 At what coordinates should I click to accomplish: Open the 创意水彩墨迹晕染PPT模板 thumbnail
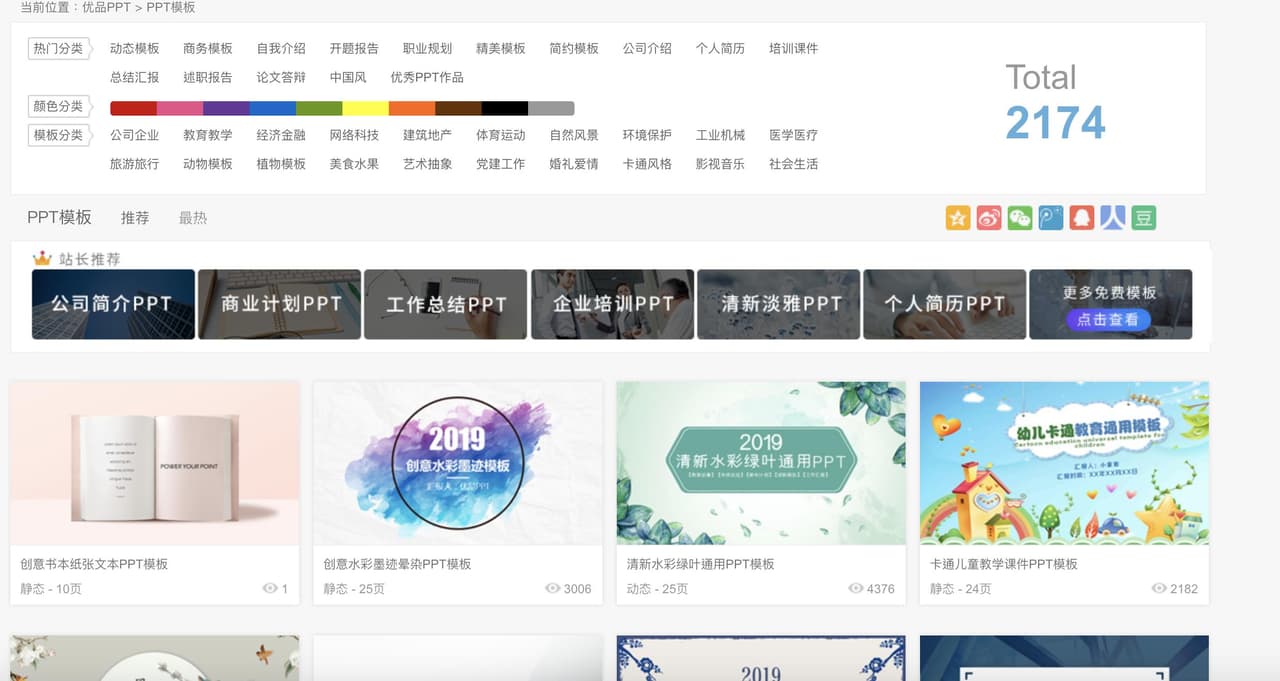458,463
